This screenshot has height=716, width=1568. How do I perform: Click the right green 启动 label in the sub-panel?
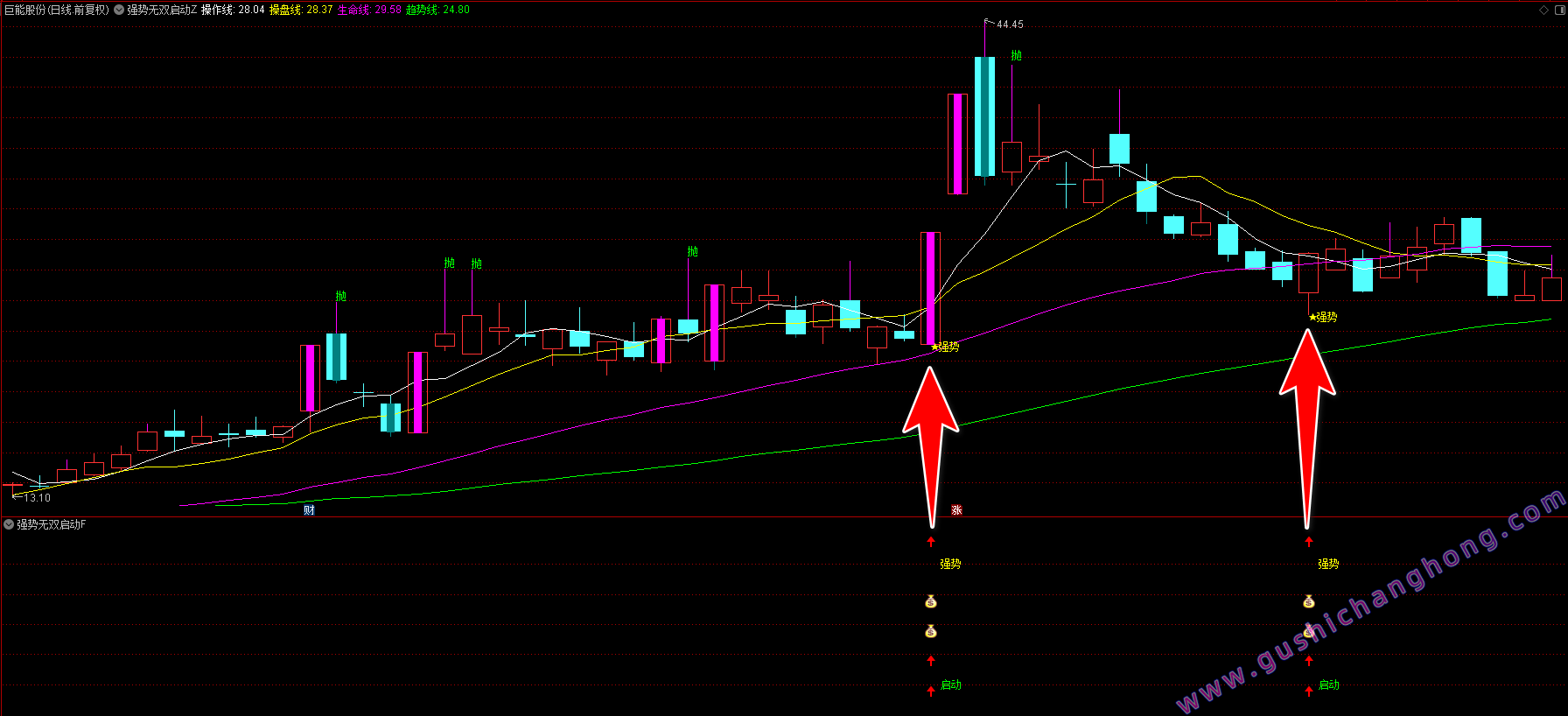1329,685
